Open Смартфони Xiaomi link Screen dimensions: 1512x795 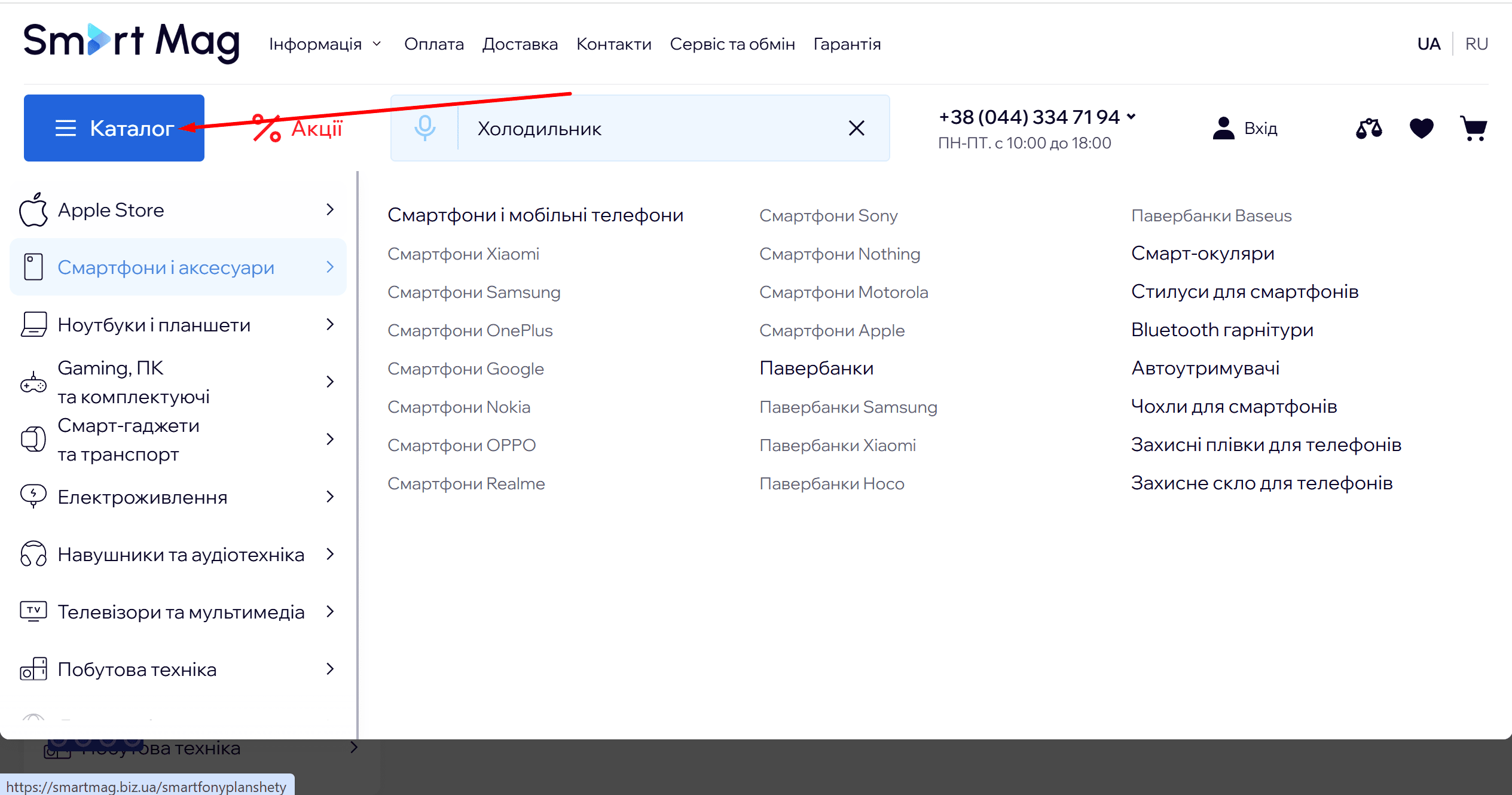click(x=463, y=254)
